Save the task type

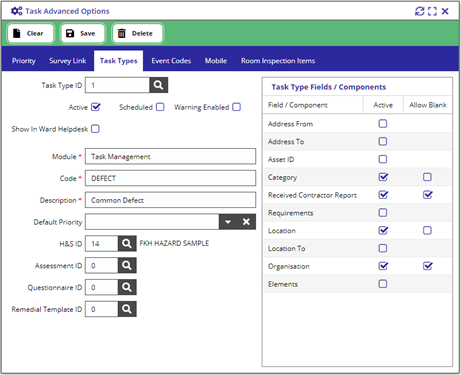83,33
